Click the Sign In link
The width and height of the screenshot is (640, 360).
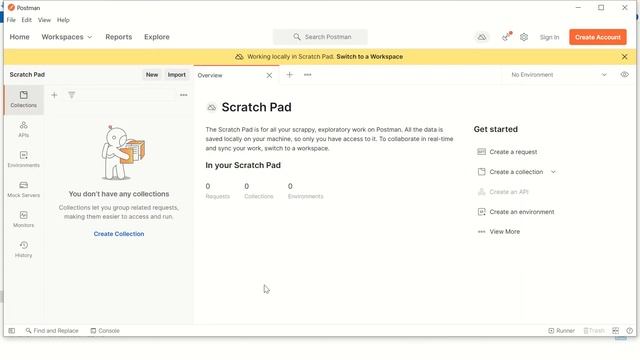click(549, 37)
